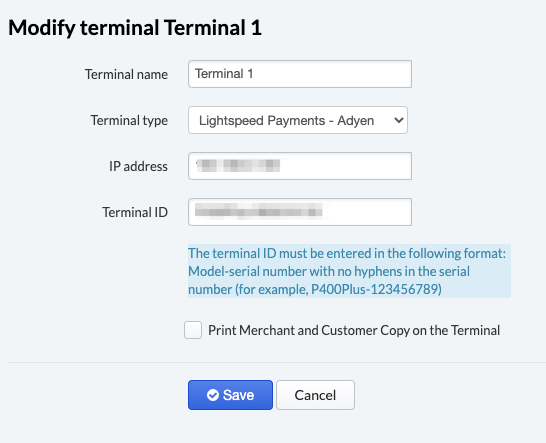Viewport: 546px width, 443px height.
Task: Click the blue terminal ID format hint
Action: coord(349,271)
